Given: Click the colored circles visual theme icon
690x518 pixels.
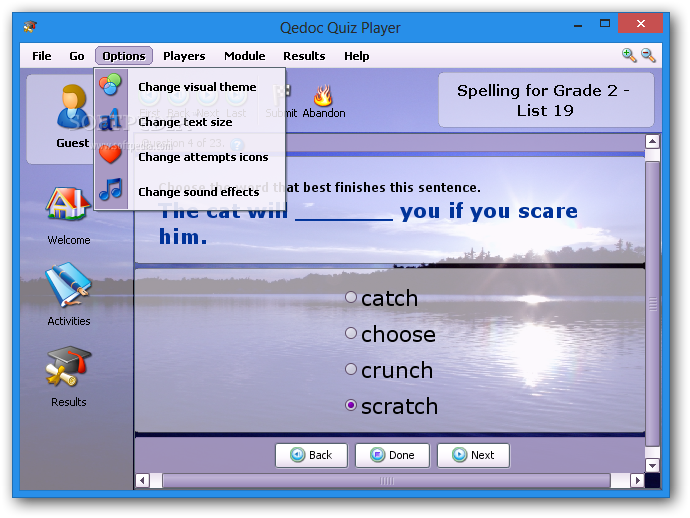Looking at the screenshot, I should coord(110,84).
